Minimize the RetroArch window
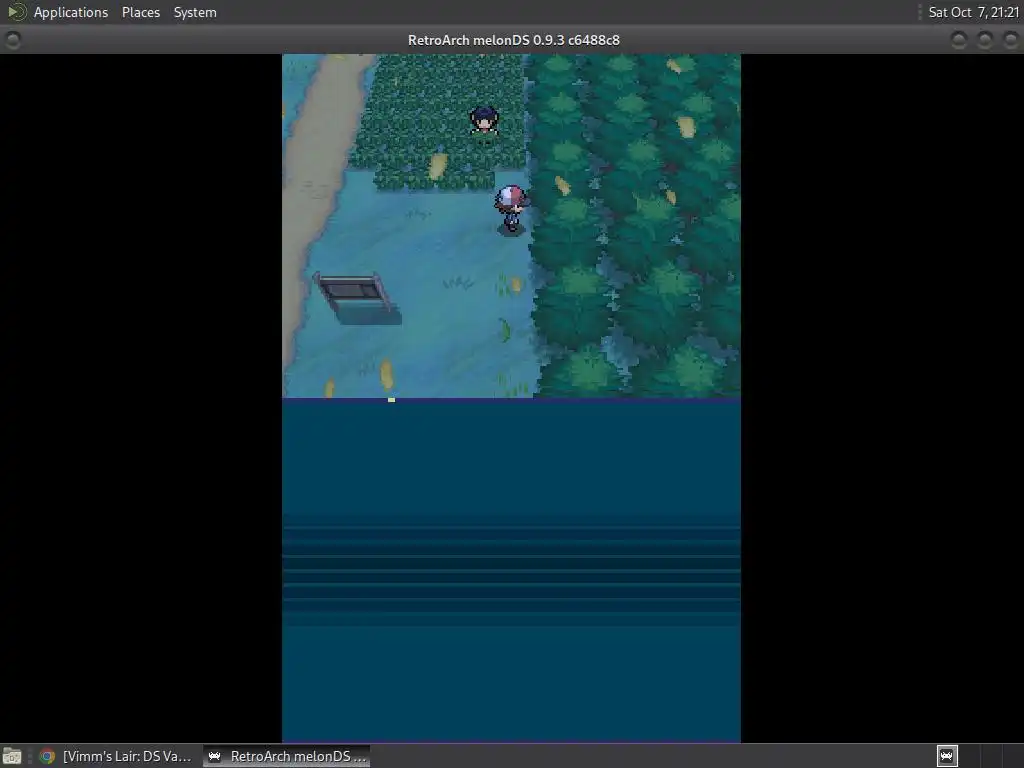The image size is (1024, 768). (x=959, y=40)
